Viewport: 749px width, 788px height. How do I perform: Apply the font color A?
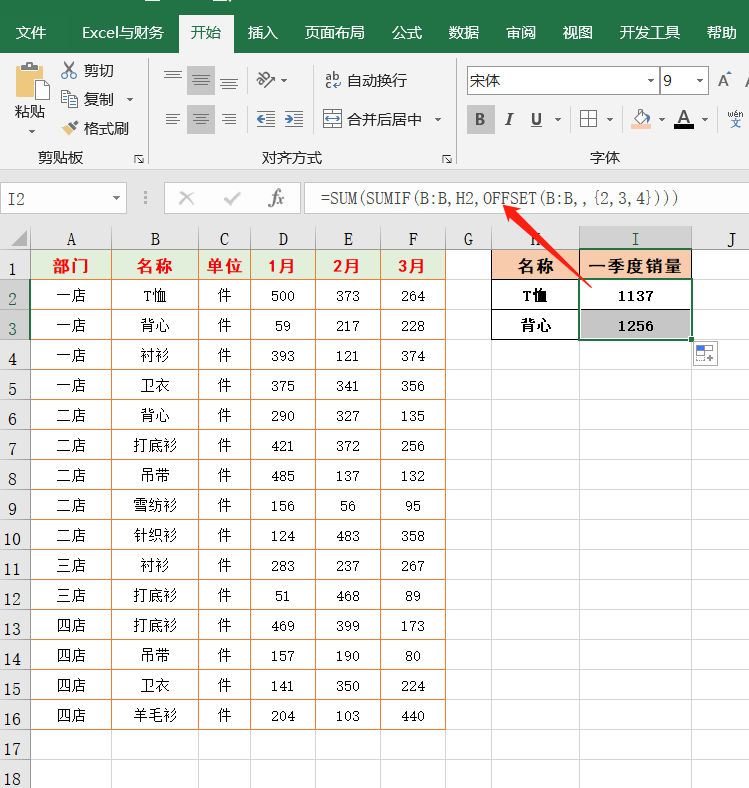pos(684,119)
